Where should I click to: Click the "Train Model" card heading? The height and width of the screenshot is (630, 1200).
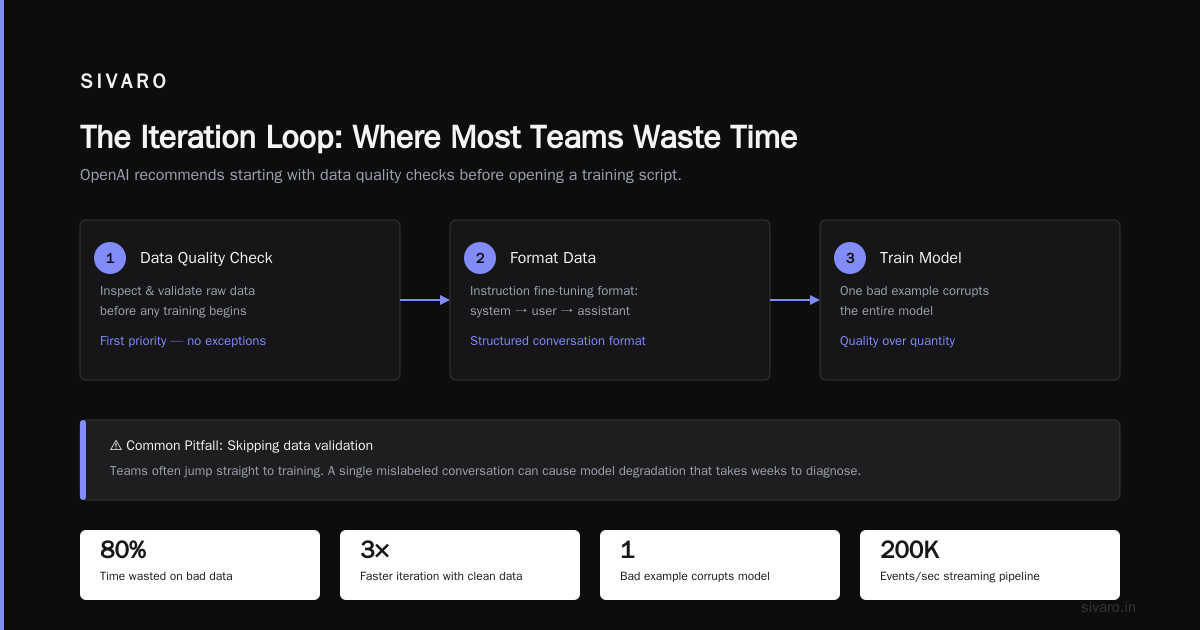920,258
